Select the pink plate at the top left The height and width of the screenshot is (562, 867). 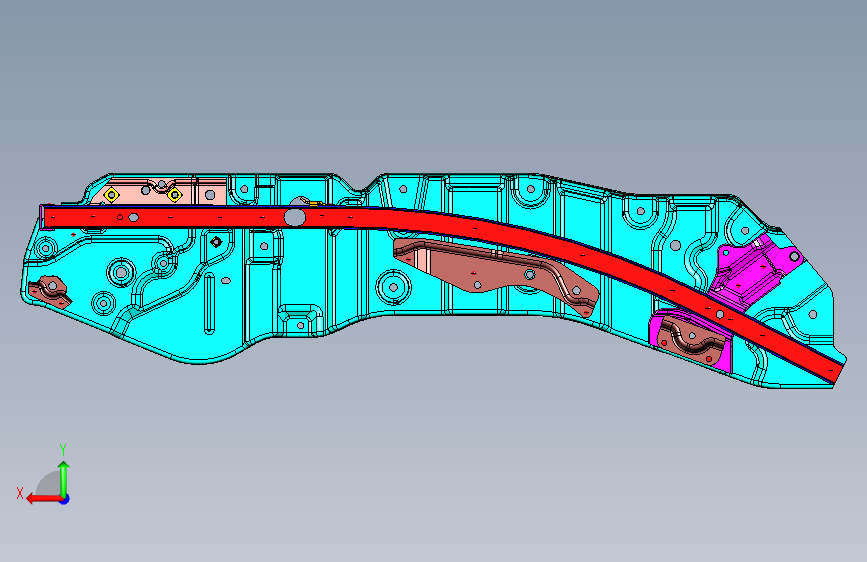160,191
